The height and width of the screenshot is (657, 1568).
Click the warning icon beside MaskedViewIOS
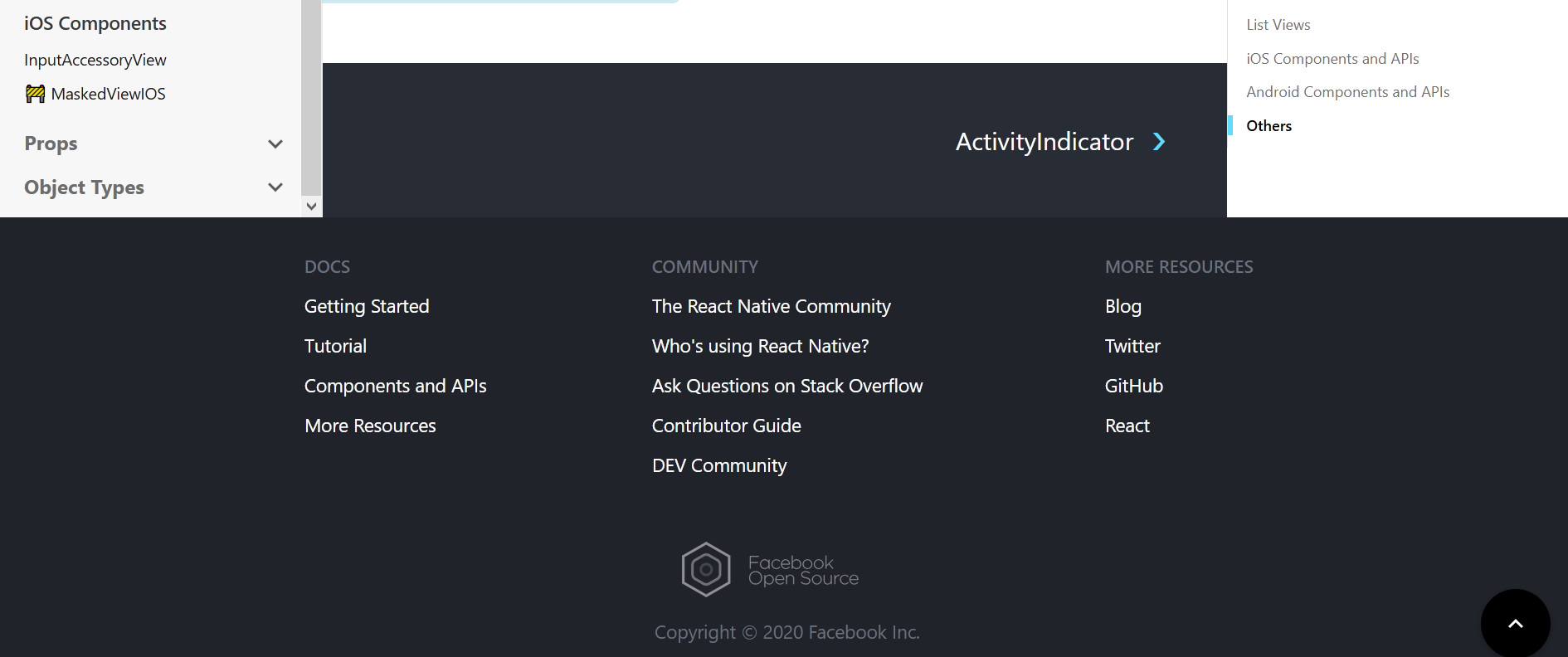point(35,94)
